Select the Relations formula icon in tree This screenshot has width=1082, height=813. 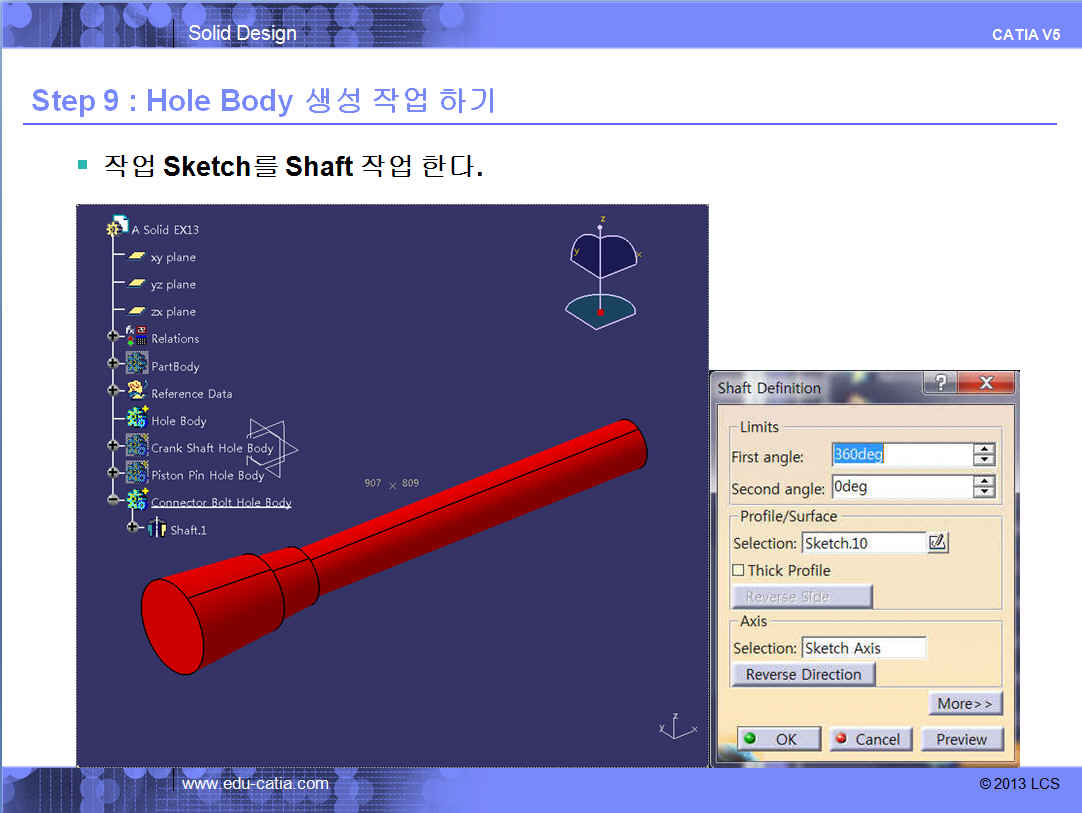click(x=136, y=338)
